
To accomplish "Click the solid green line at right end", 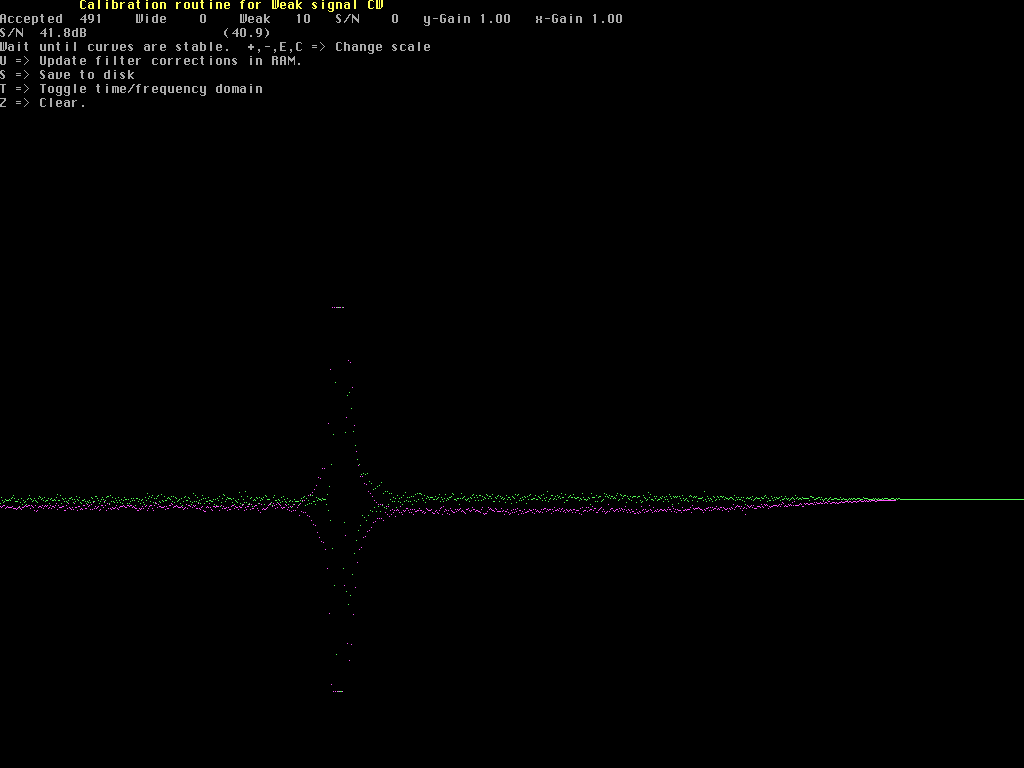I will coord(961,500).
